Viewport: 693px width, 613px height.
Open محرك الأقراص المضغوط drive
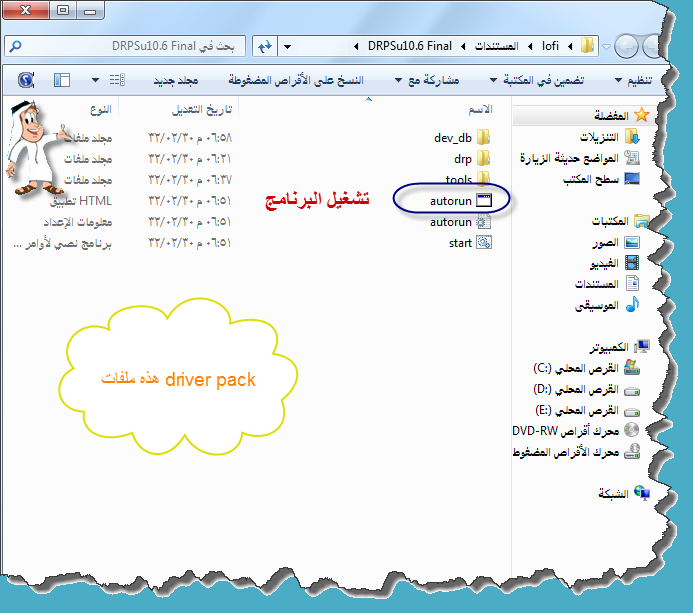[576, 452]
